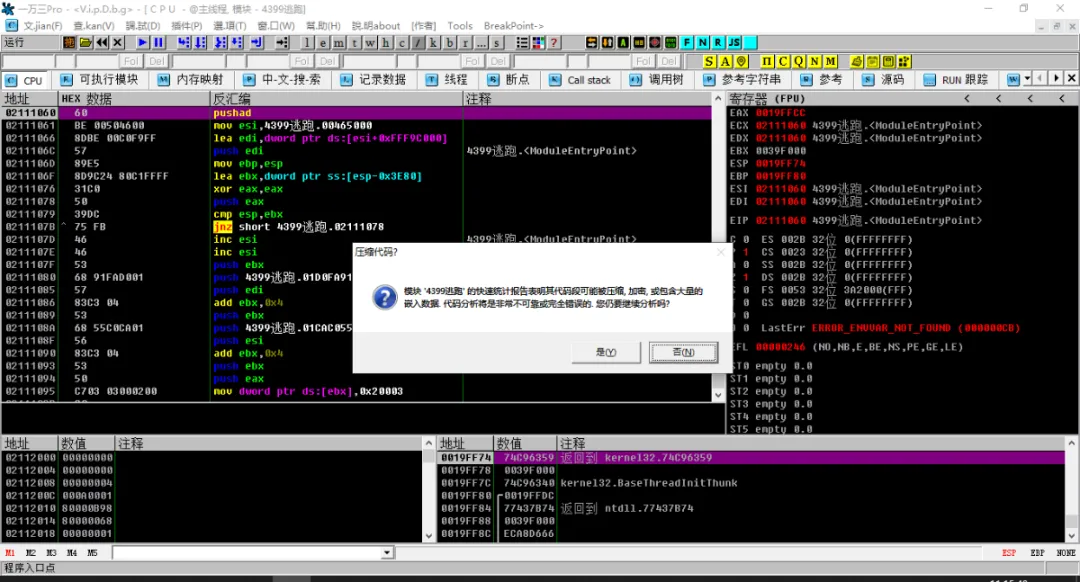Open threads window via 't' button

pyautogui.click(x=355, y=43)
